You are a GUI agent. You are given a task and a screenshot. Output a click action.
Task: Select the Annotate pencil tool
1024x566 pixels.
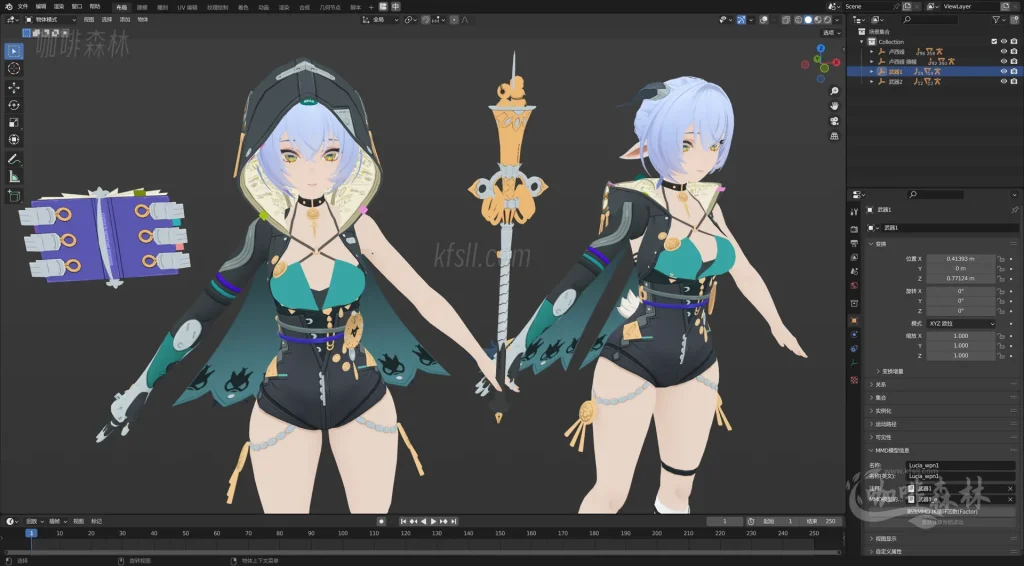click(14, 159)
